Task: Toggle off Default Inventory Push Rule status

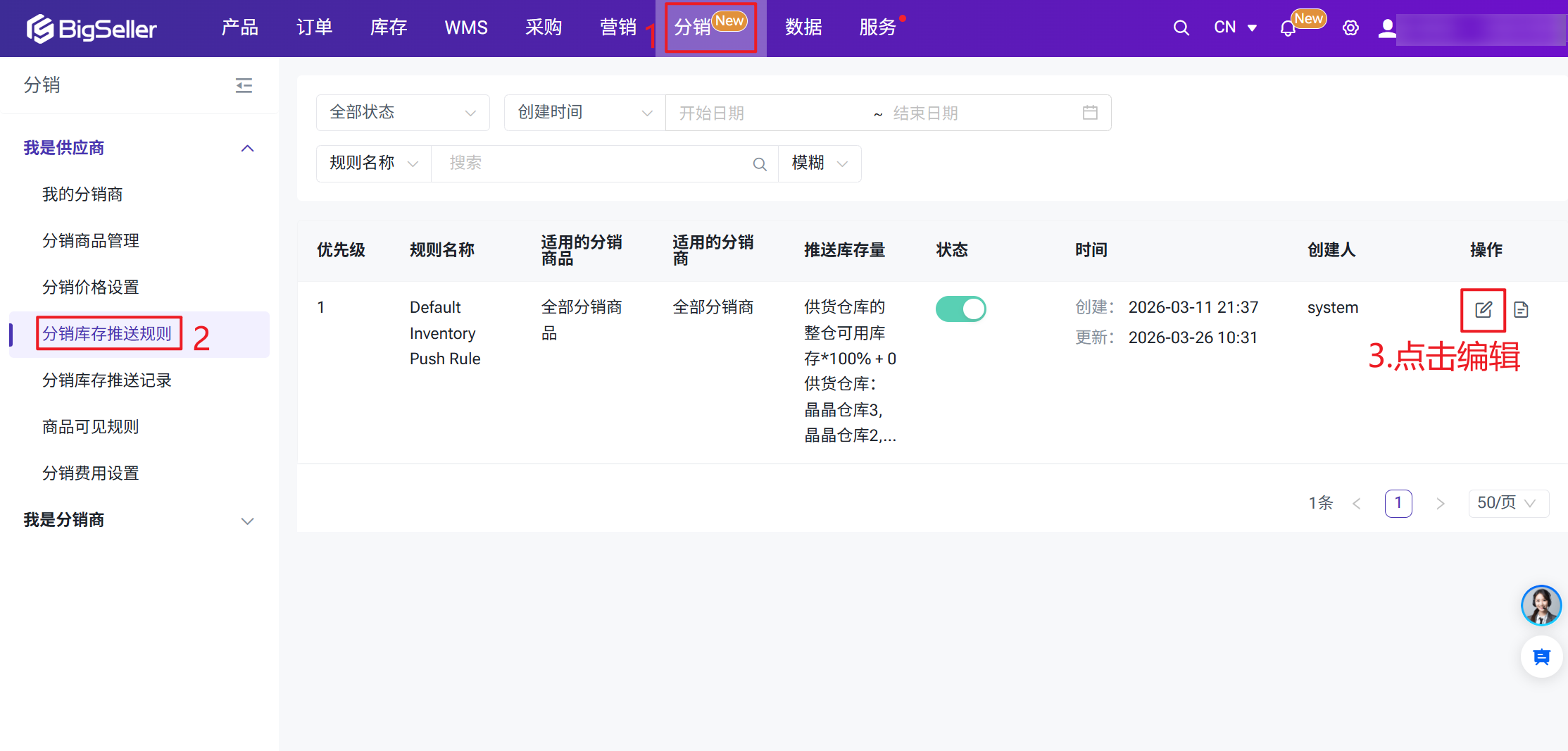Action: click(x=960, y=309)
